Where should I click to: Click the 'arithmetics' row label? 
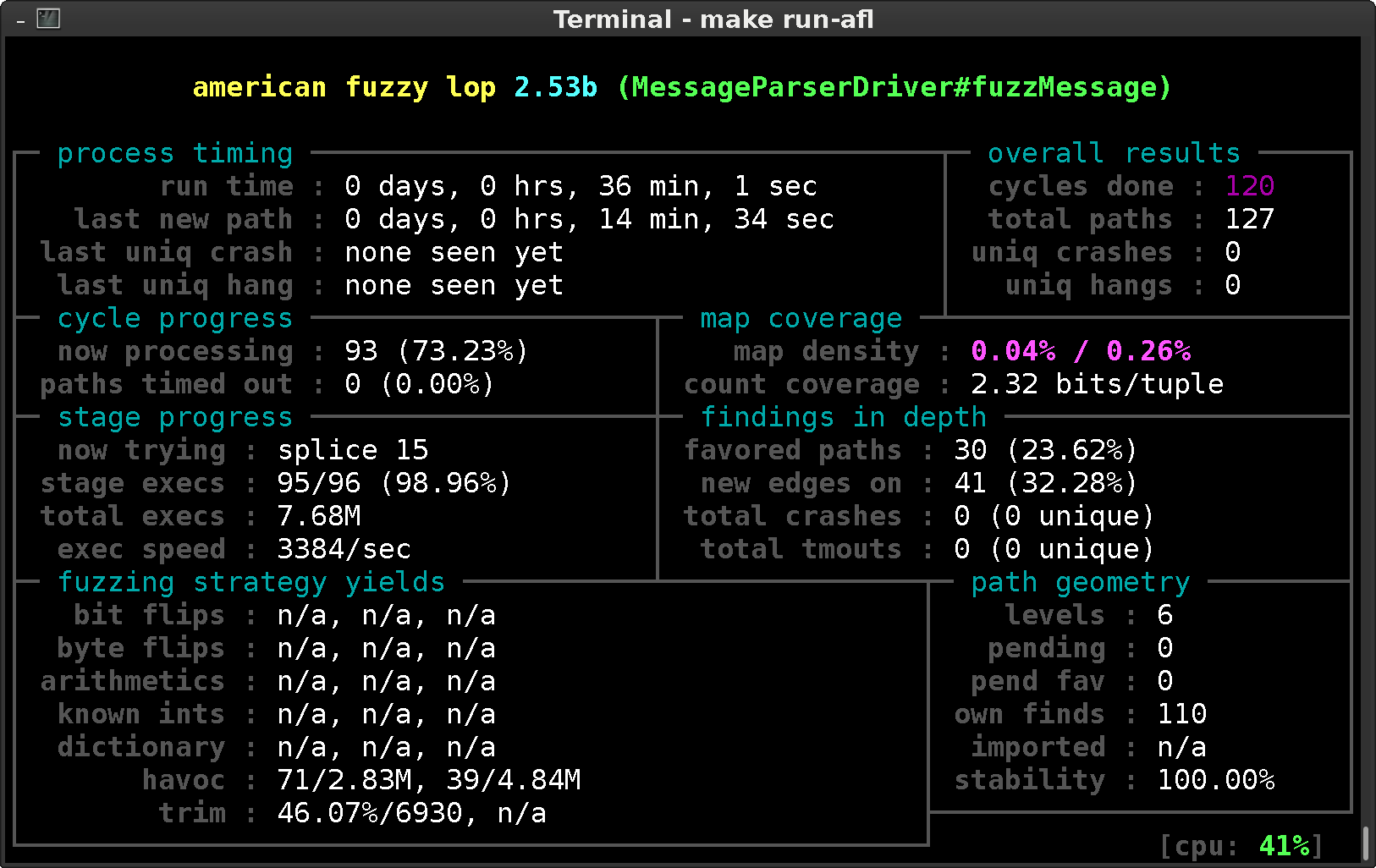tap(133, 681)
